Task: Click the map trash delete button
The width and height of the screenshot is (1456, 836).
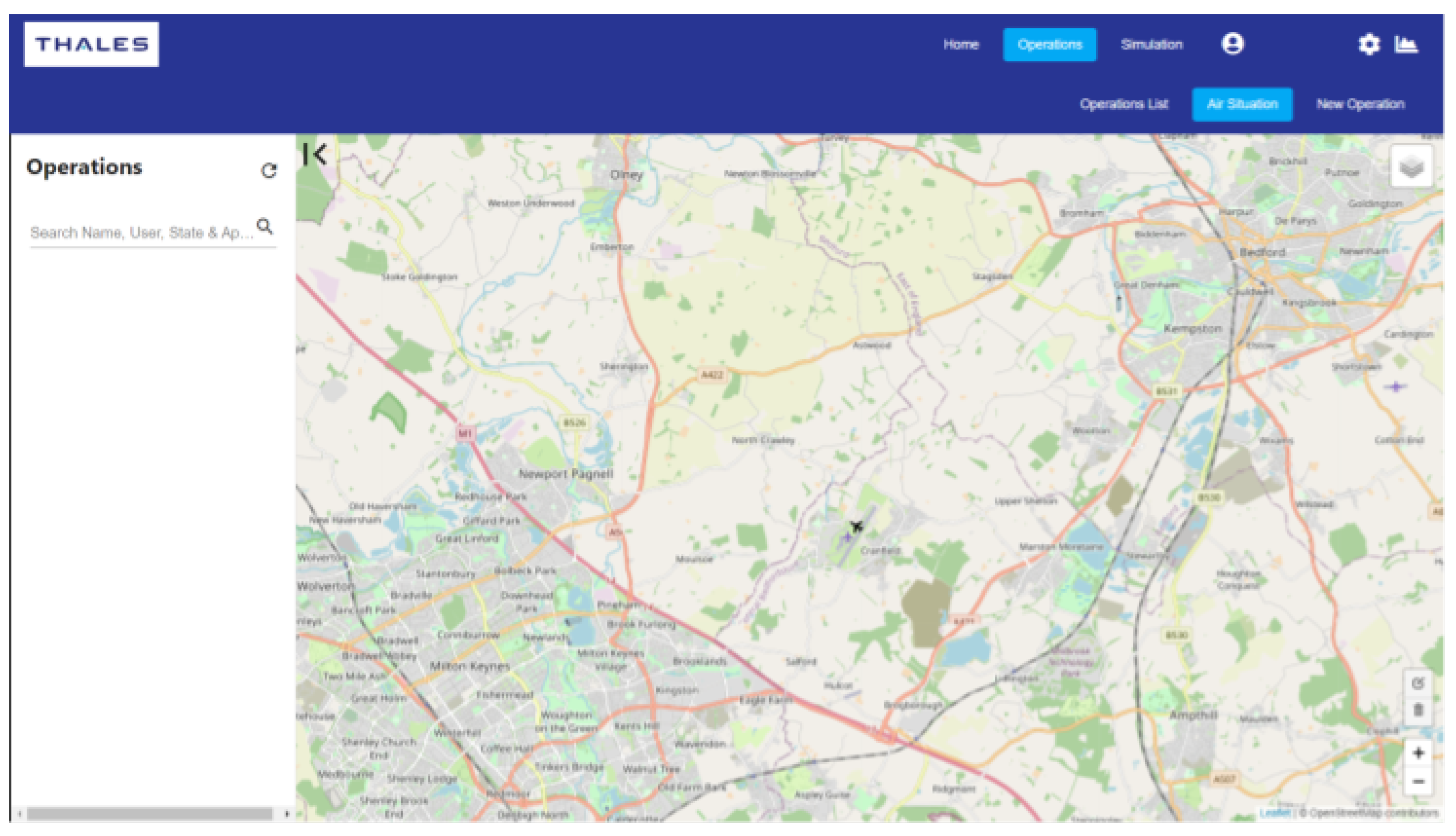Action: coord(1417,710)
